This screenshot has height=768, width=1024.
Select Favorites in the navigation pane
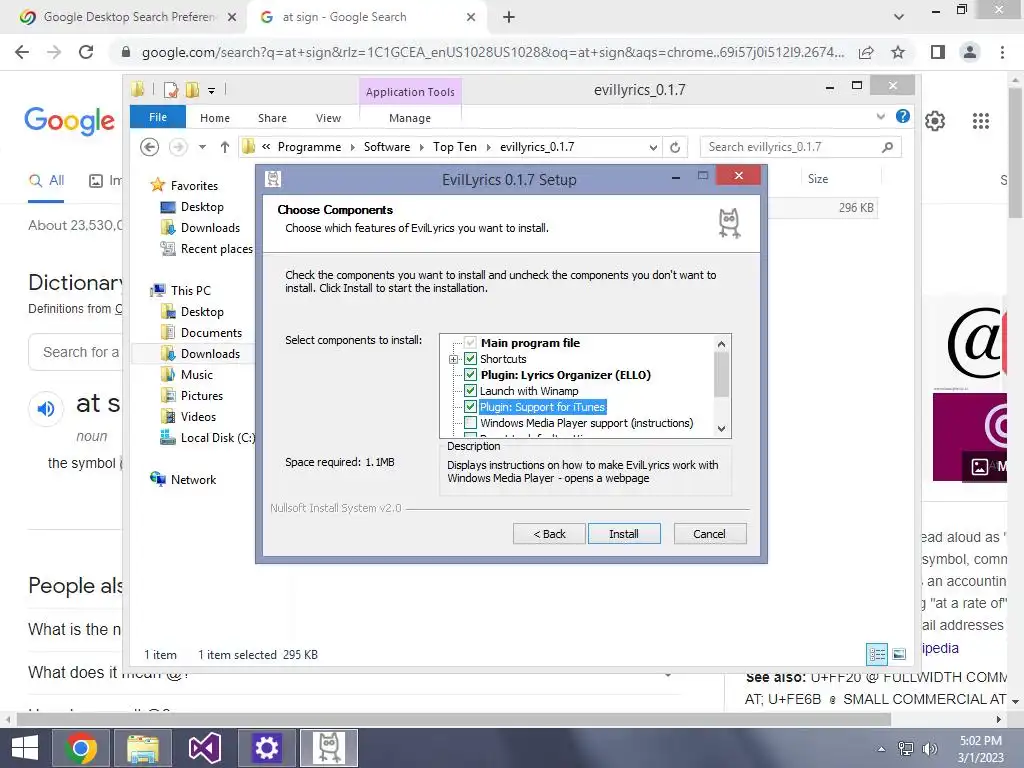(x=194, y=185)
